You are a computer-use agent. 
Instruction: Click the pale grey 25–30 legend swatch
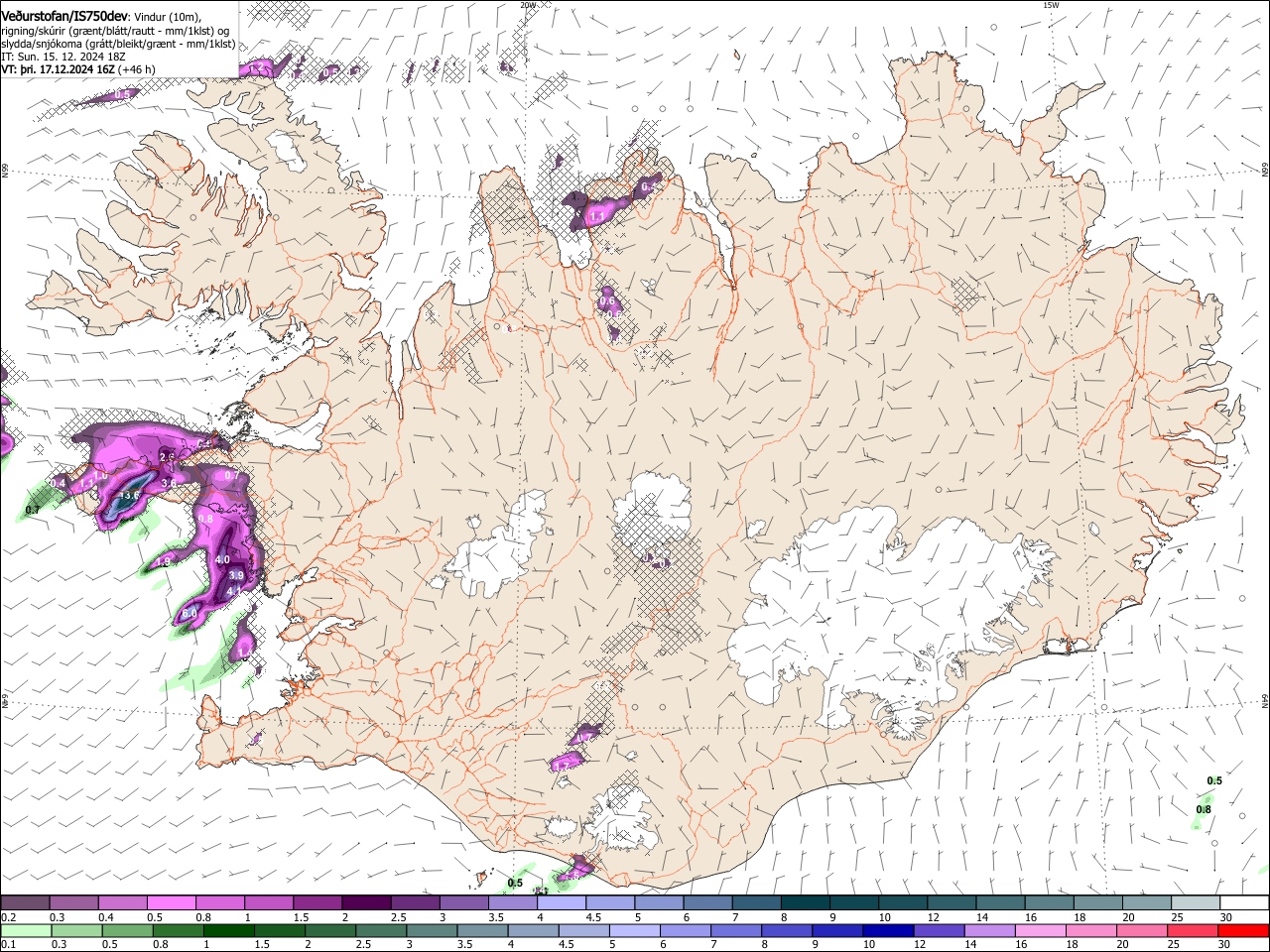1196,902
